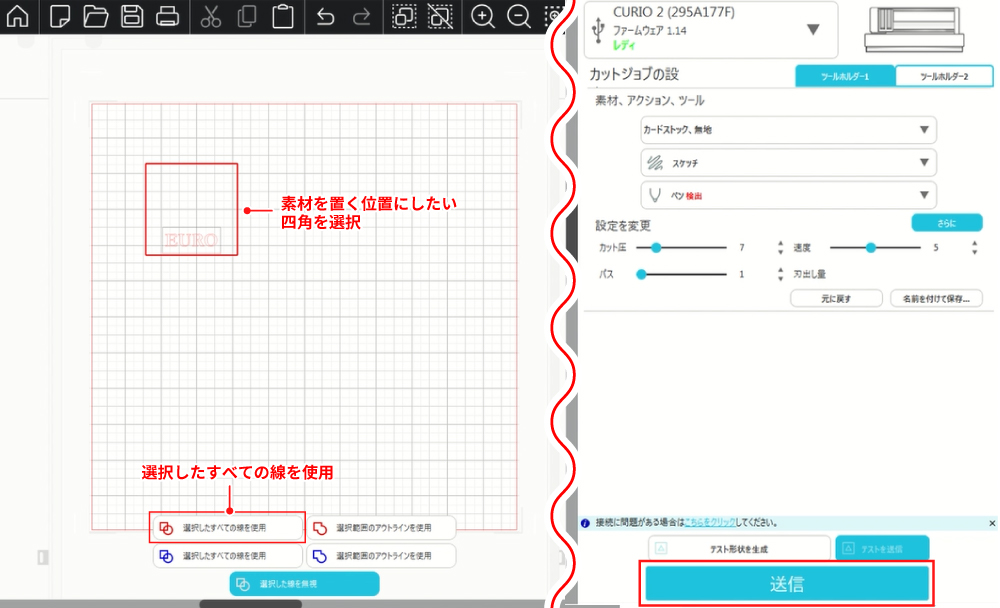This screenshot has width=1000, height=608.
Task: Open a file using the folder icon
Action: coord(97,16)
